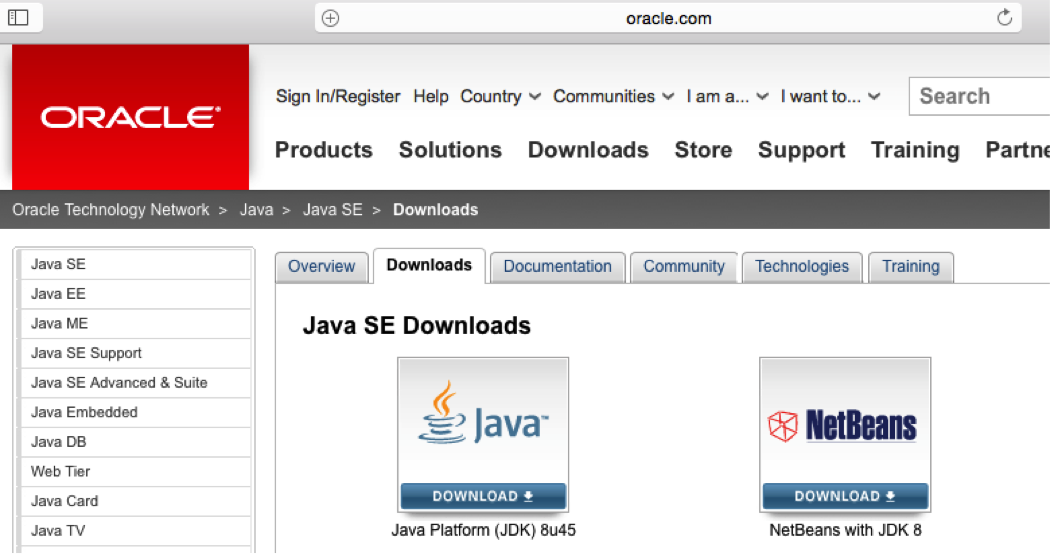
Task: Click the Sign In/Register link
Action: (338, 97)
